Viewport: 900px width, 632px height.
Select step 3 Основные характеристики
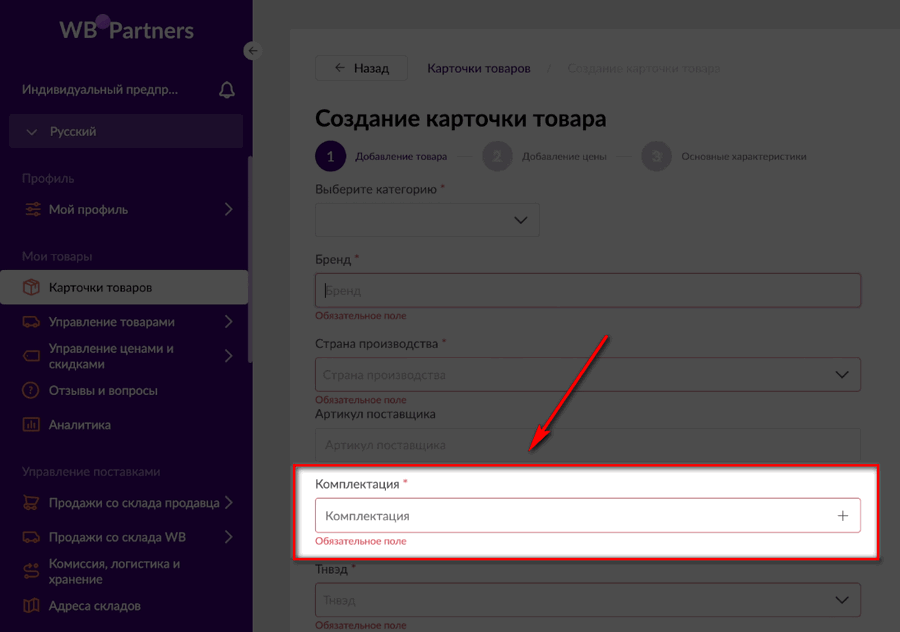657,156
